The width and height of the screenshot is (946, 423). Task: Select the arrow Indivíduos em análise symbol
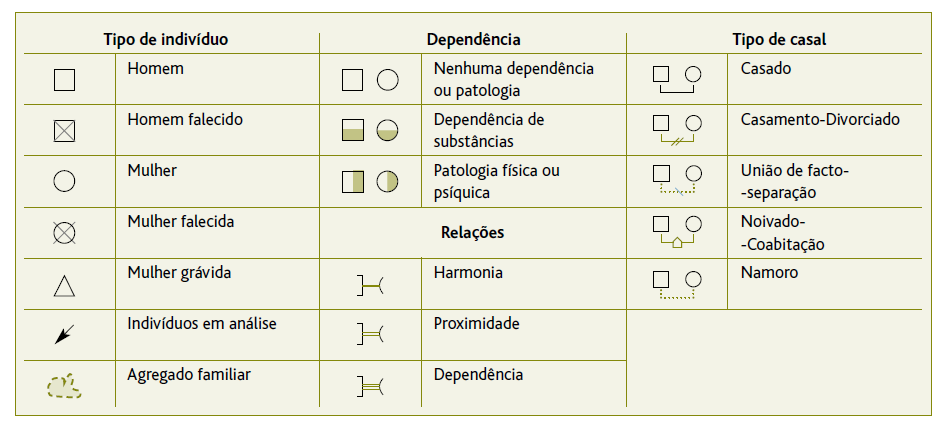pyautogui.click(x=64, y=335)
